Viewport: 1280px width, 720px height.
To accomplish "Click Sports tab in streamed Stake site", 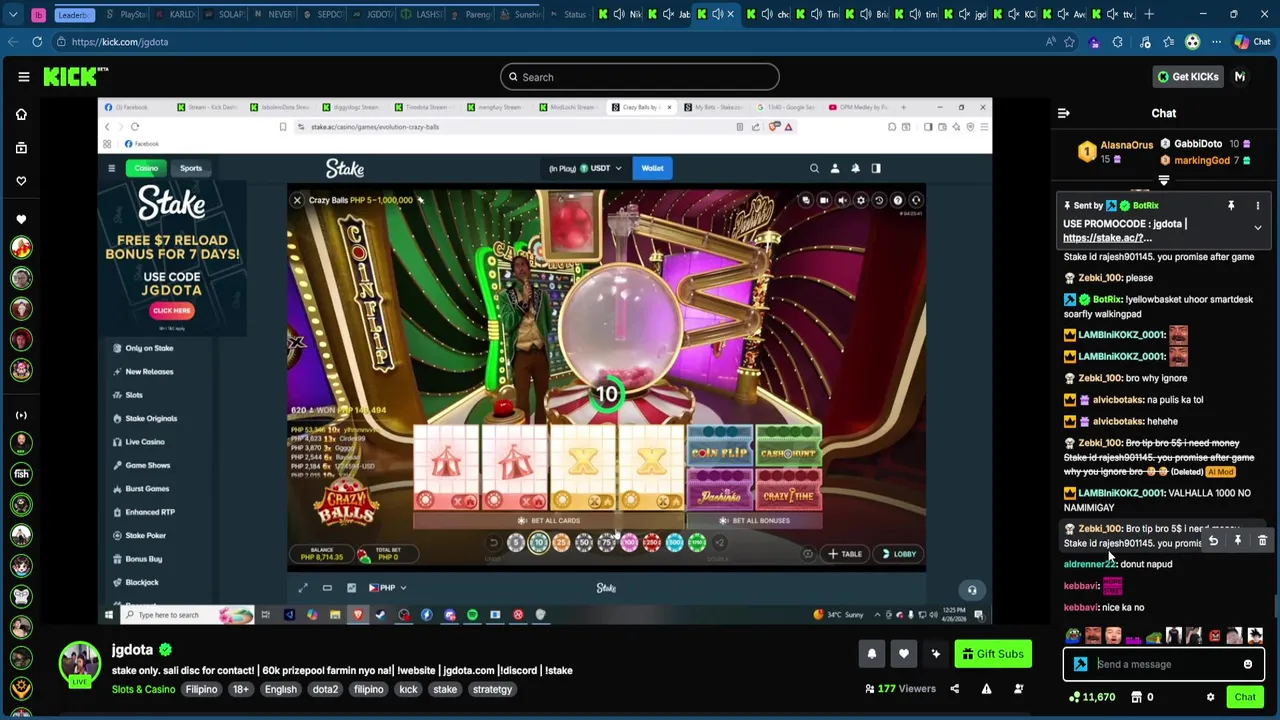I will coord(191,168).
